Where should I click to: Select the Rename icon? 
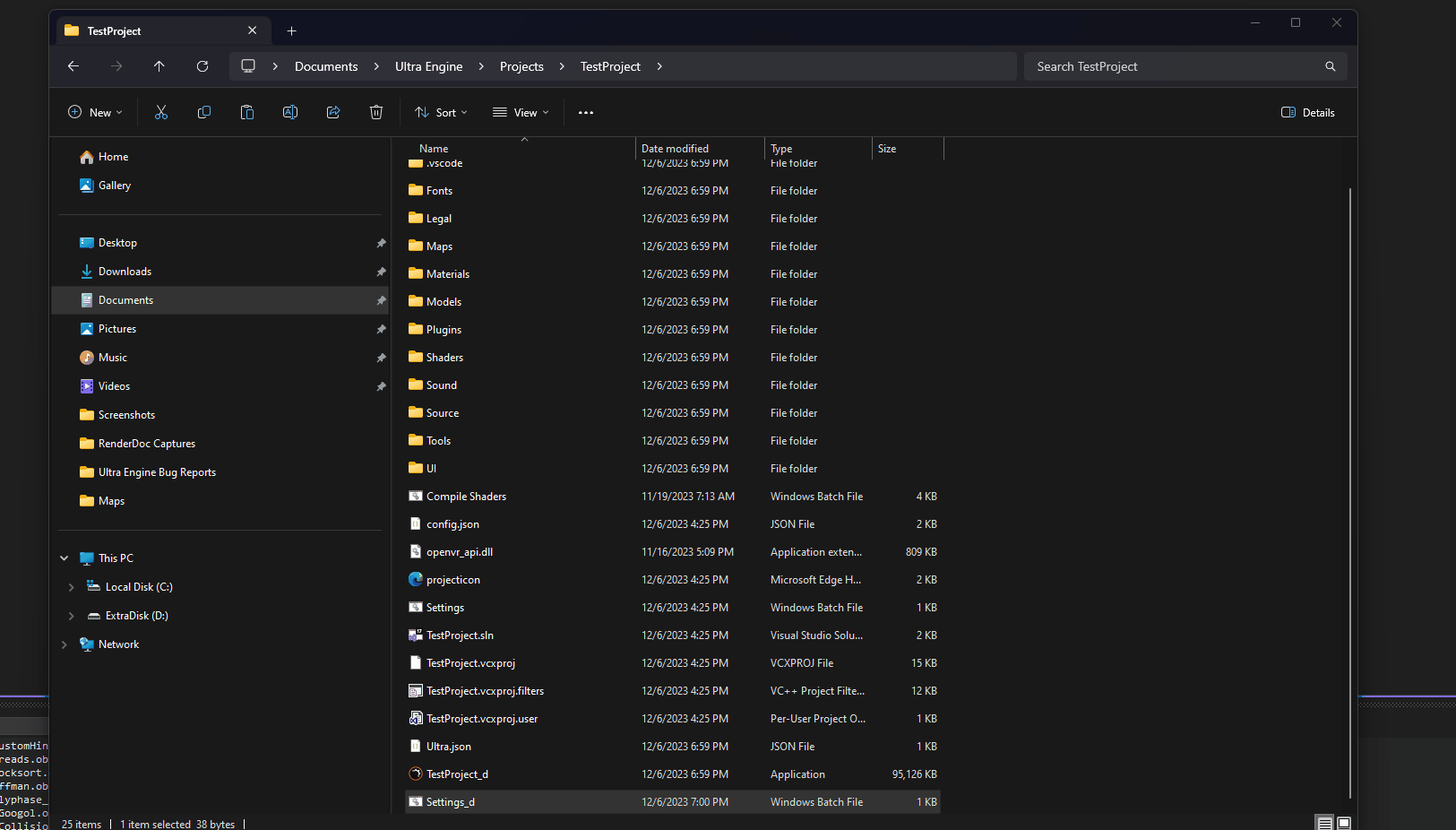[289, 112]
